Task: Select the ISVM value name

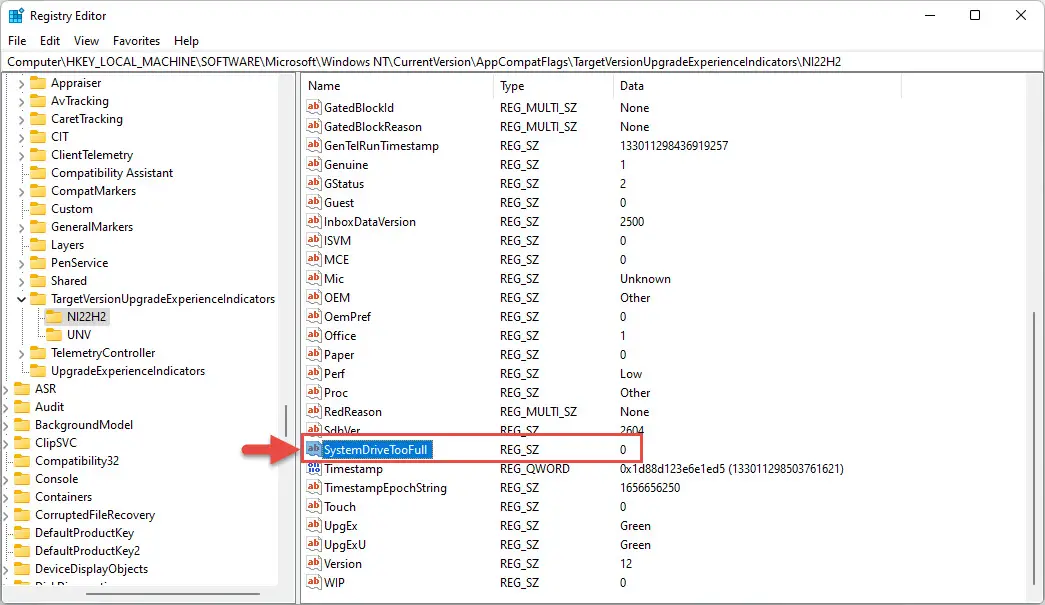Action: point(337,241)
